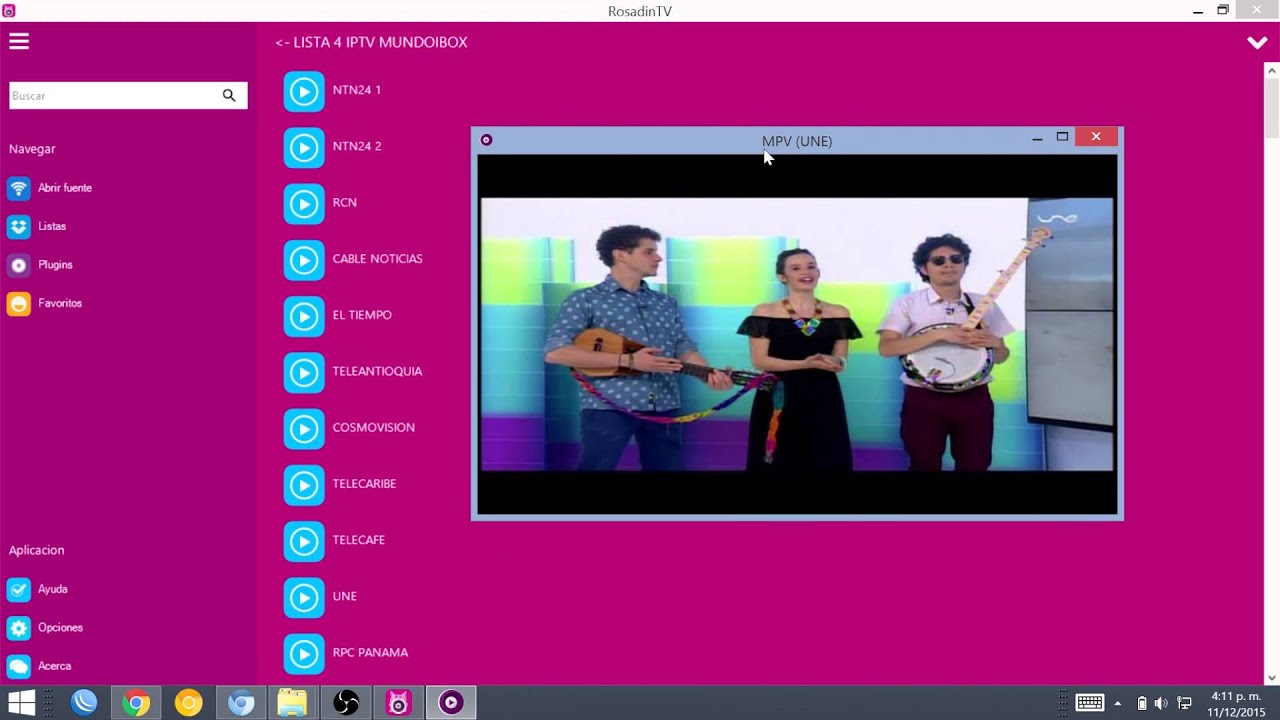Open Google Chrome from taskbar
1280x720 pixels.
coord(136,703)
